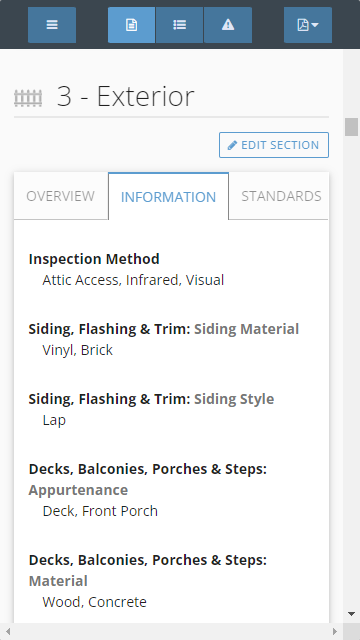
Task: Click the Appurtenance label
Action: [78, 490]
